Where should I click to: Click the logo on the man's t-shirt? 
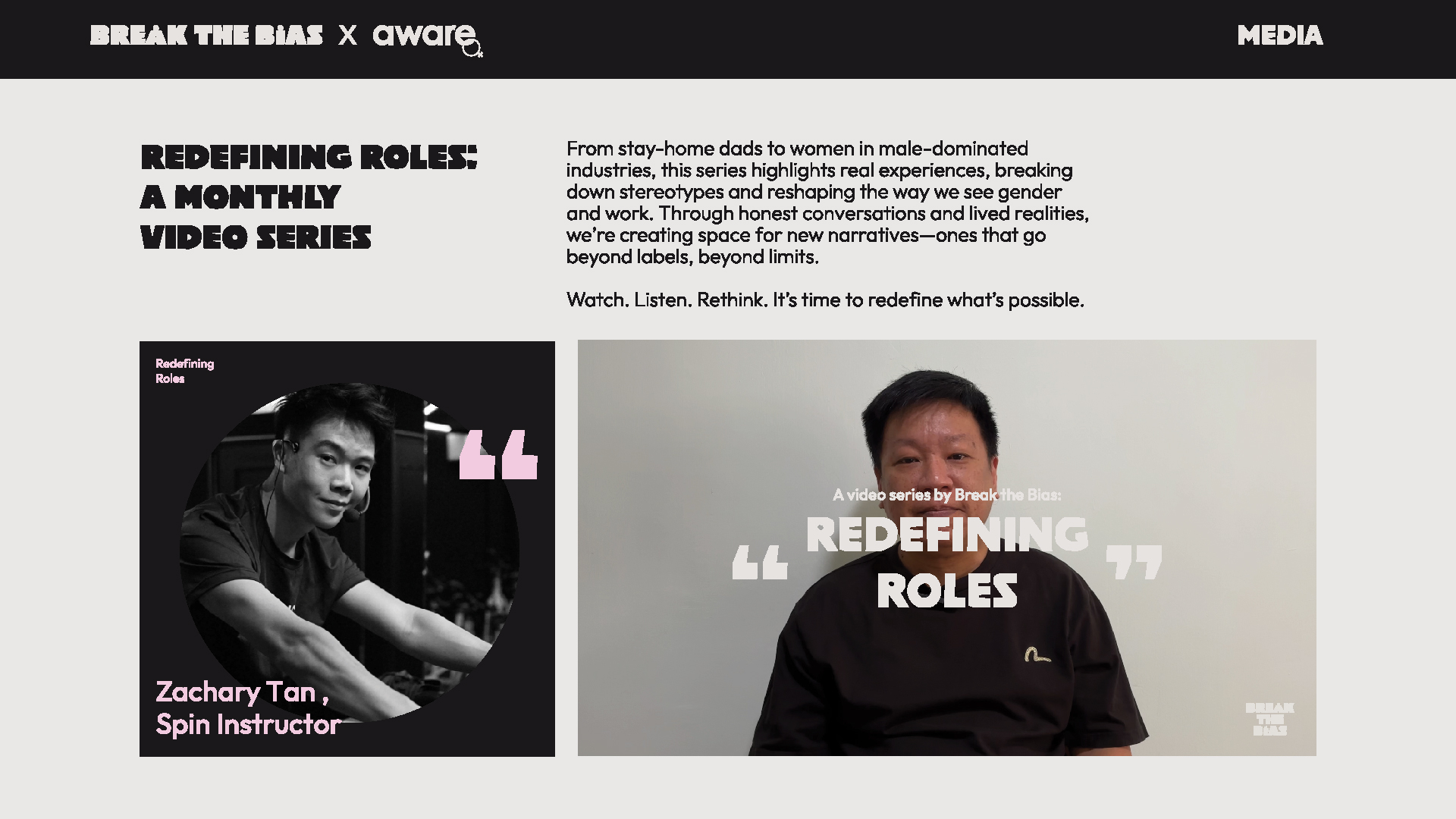1037,654
